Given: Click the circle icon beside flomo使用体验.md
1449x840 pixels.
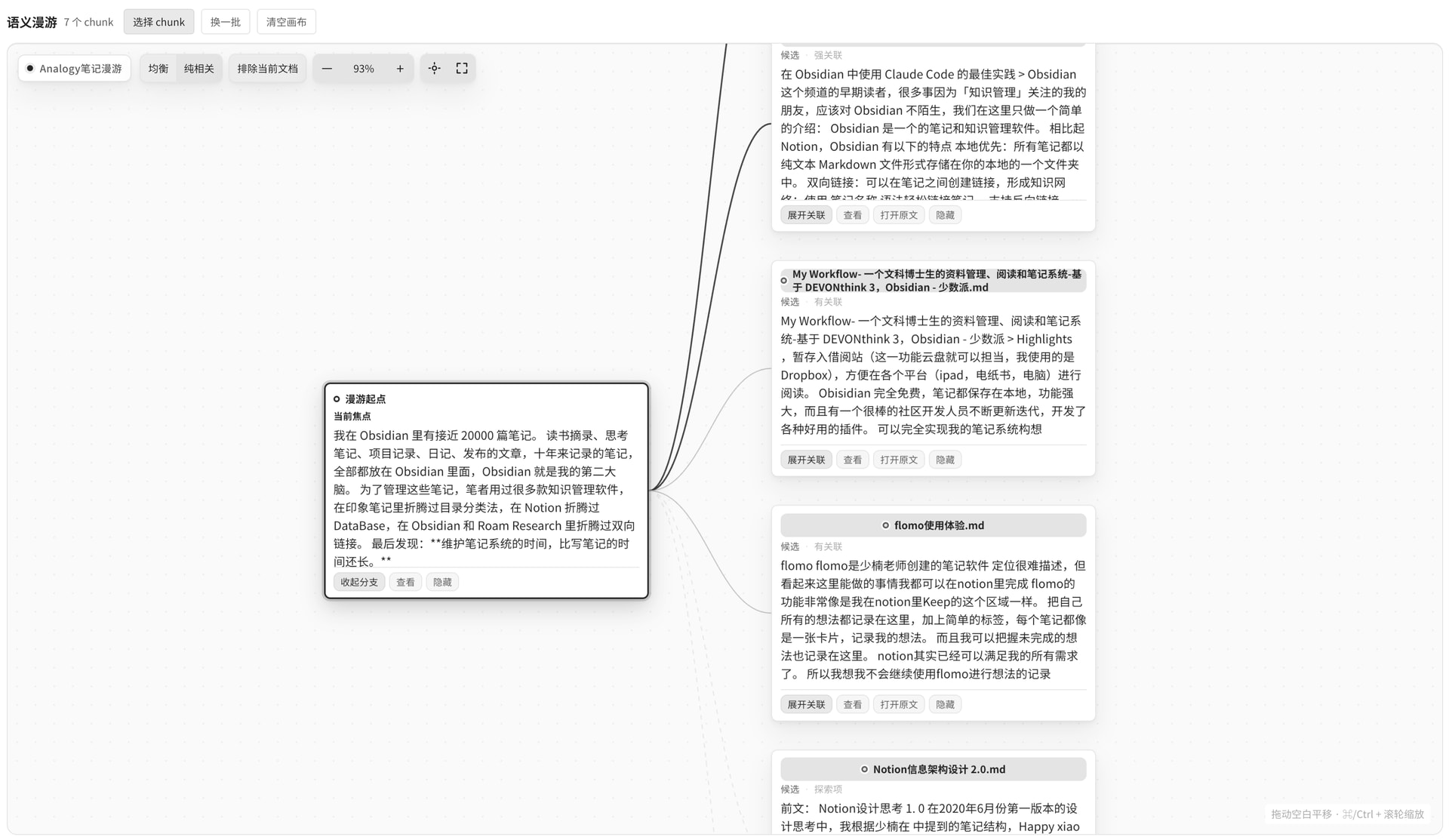Looking at the screenshot, I should 886,525.
